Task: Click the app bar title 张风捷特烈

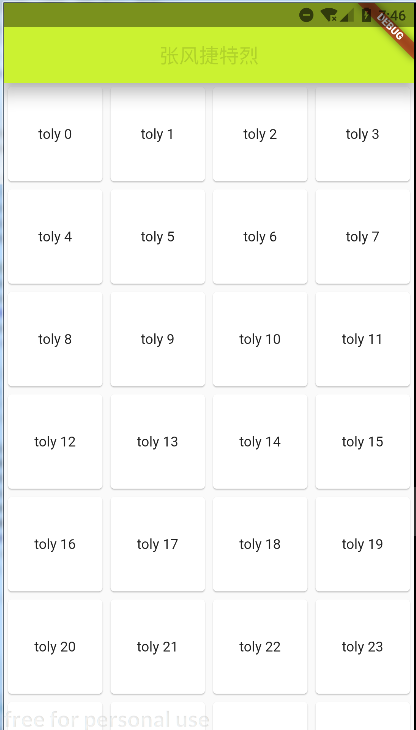Action: pos(209,56)
